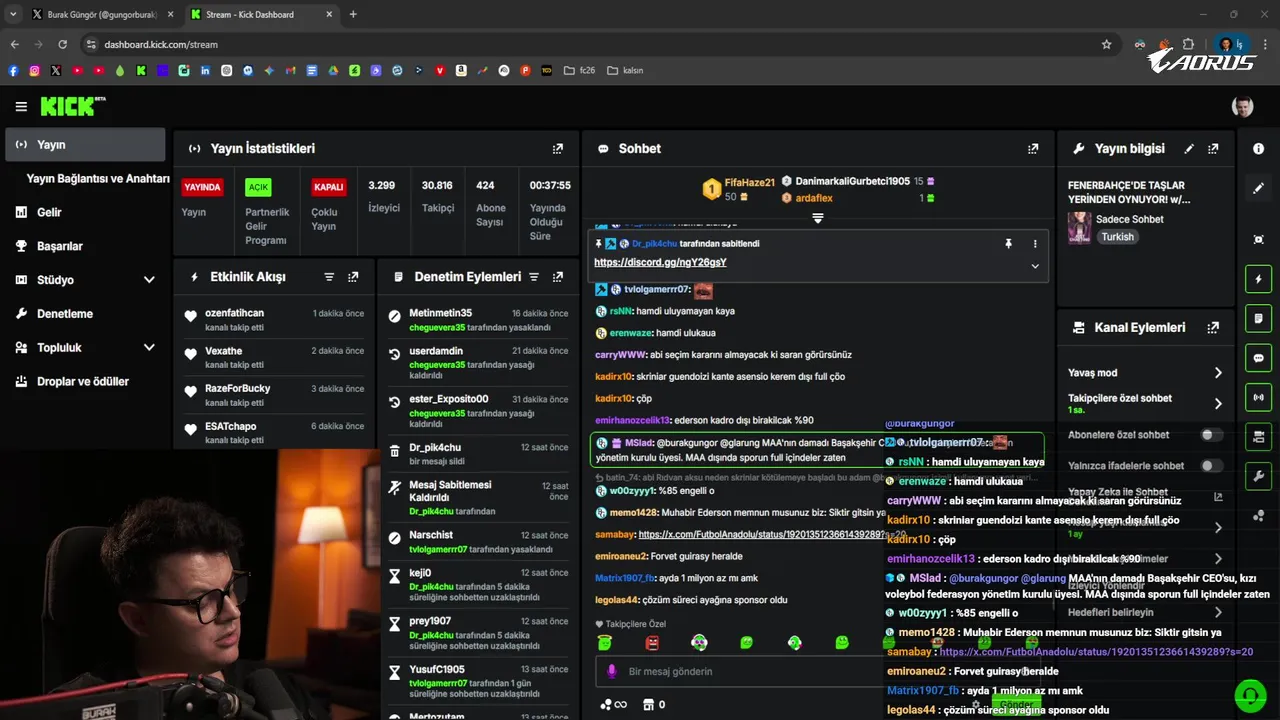1280x720 pixels.
Task: Open profile avatar at top right
Action: pos(1242,107)
